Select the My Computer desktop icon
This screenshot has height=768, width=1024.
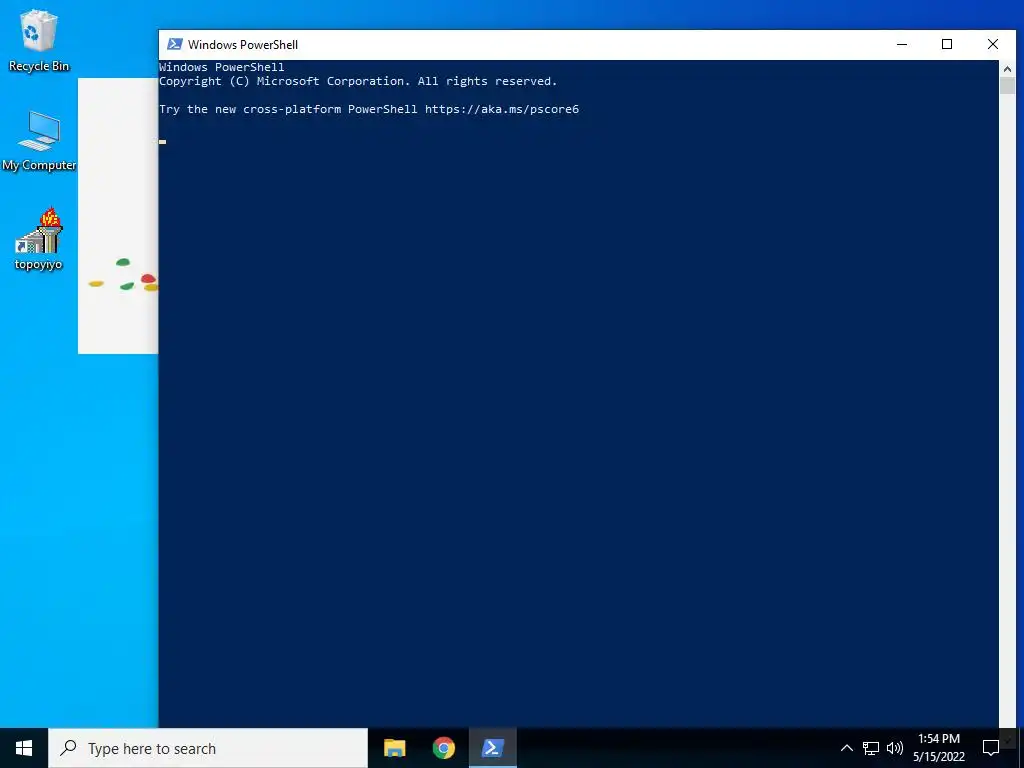point(39,141)
